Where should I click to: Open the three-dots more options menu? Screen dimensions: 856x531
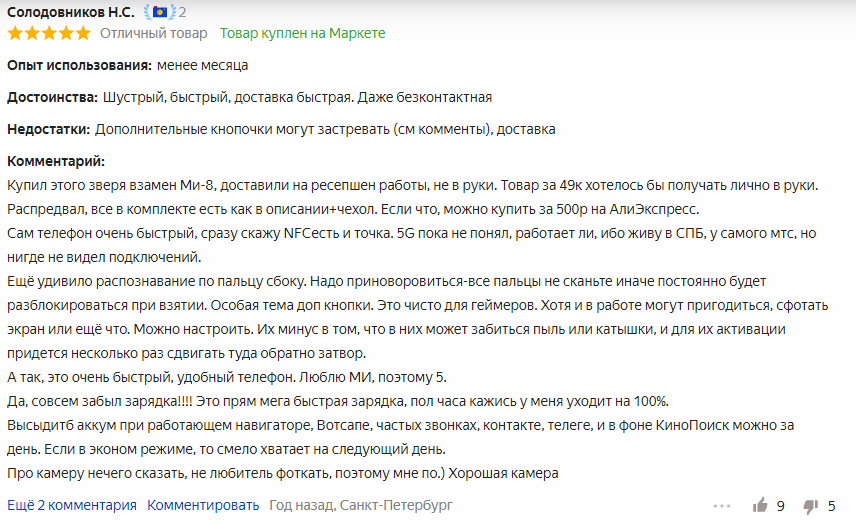tap(722, 506)
